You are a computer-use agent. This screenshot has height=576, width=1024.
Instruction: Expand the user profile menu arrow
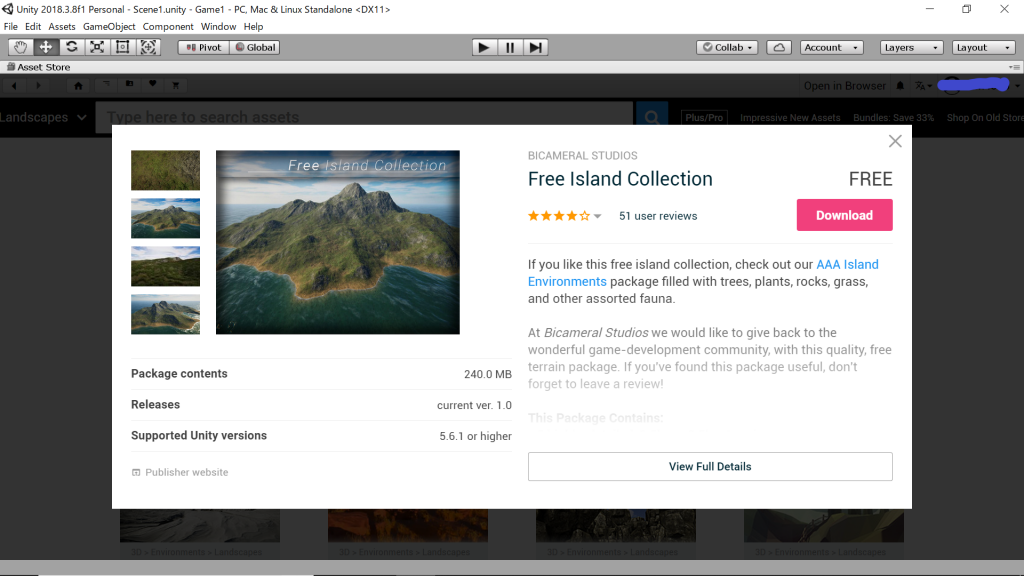coord(1017,86)
